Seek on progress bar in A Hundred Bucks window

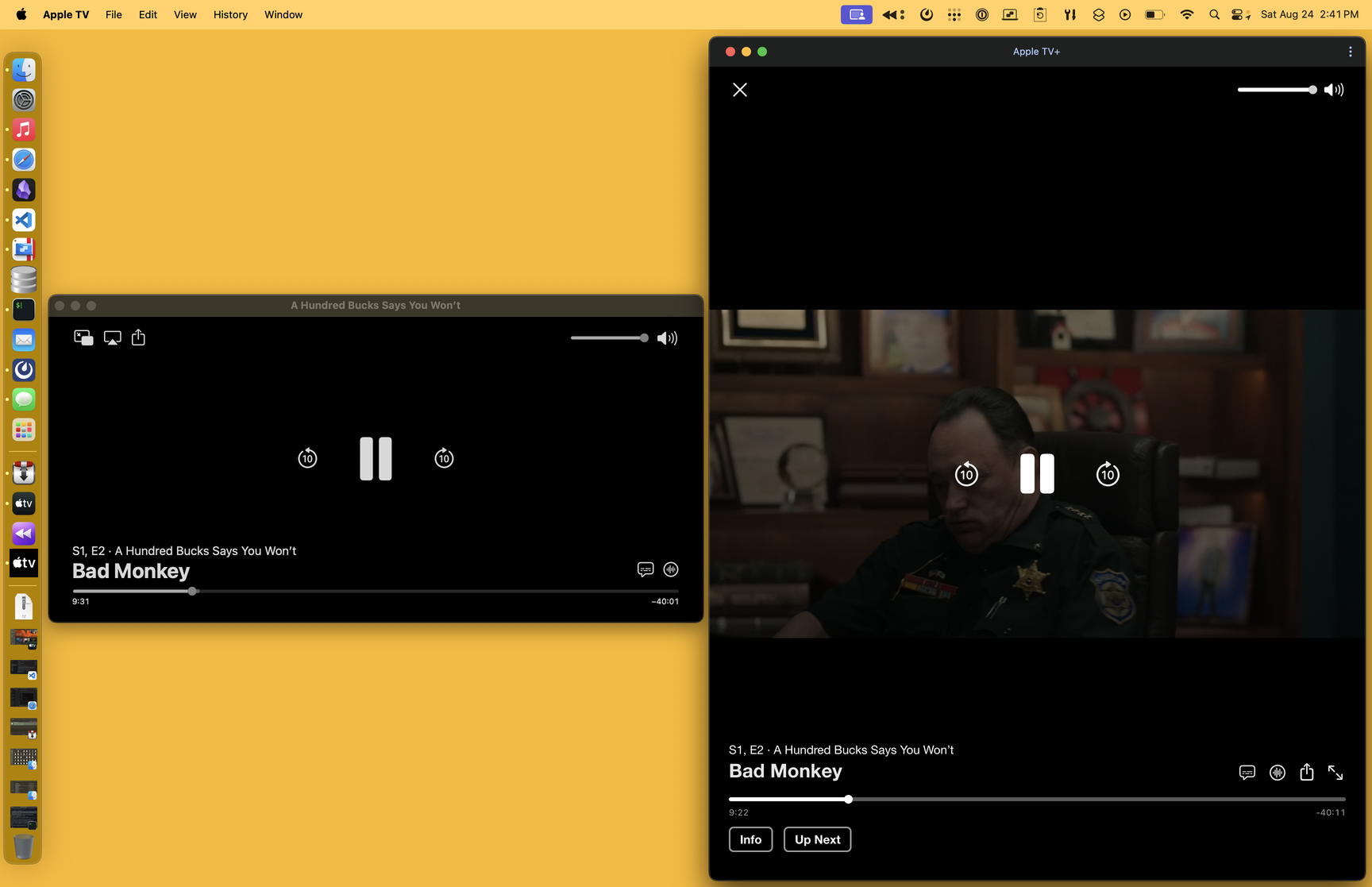[x=376, y=591]
